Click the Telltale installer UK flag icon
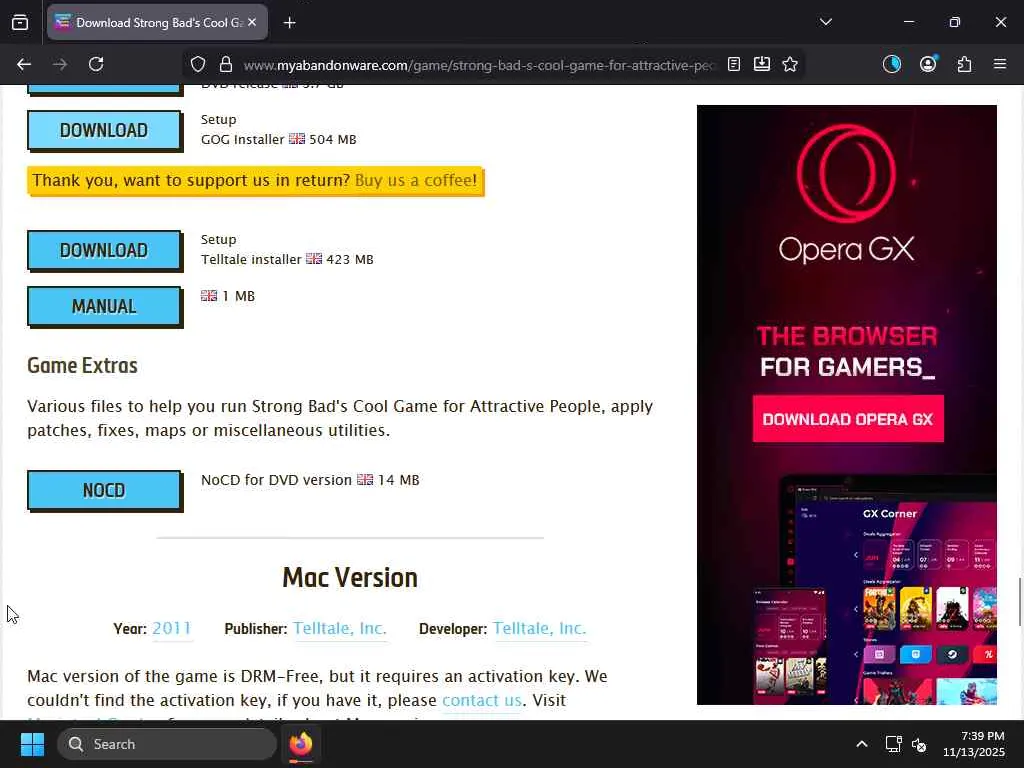The image size is (1024, 768). point(314,259)
